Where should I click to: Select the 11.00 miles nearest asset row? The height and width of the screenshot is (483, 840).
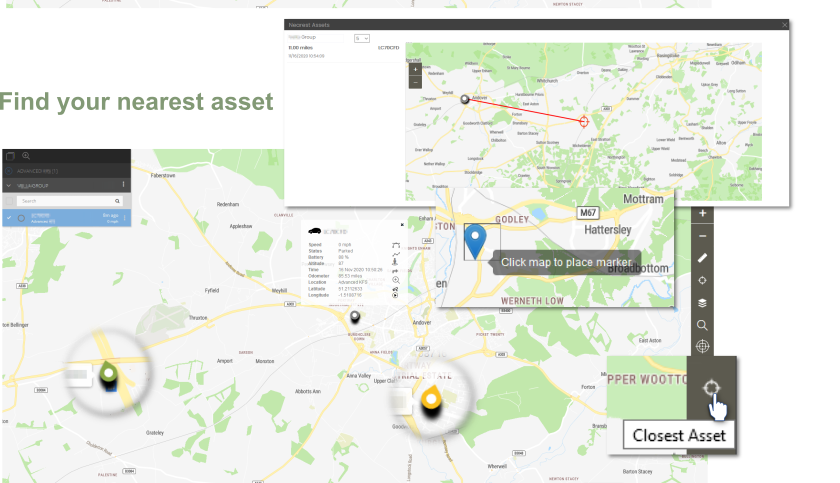pyautogui.click(x=344, y=51)
